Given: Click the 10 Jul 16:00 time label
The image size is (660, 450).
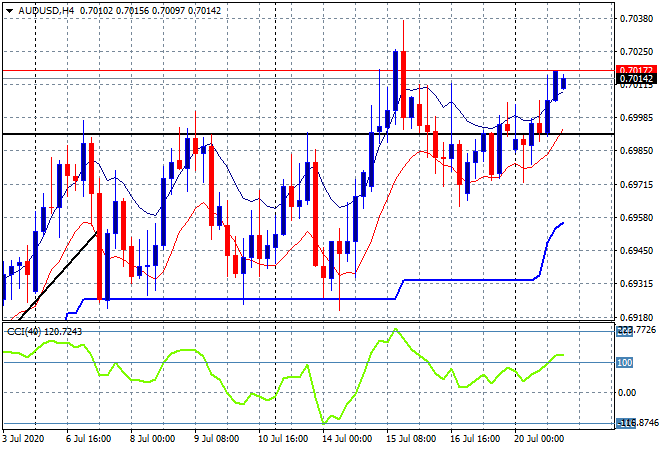Looking at the screenshot, I should tap(283, 439).
